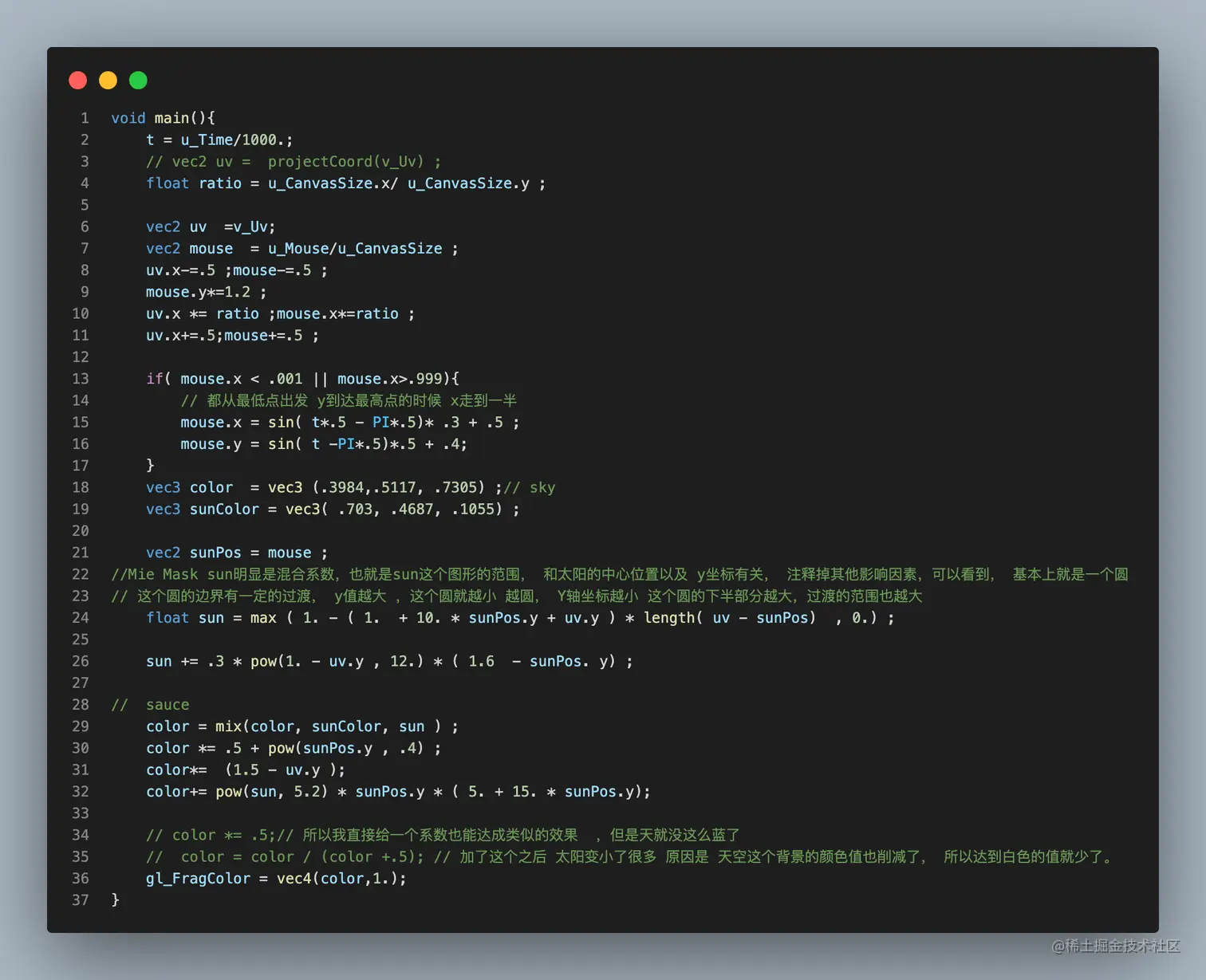Screen dimensions: 1206x980
Task: Click the green maximize dot in the code window
Action: point(138,80)
